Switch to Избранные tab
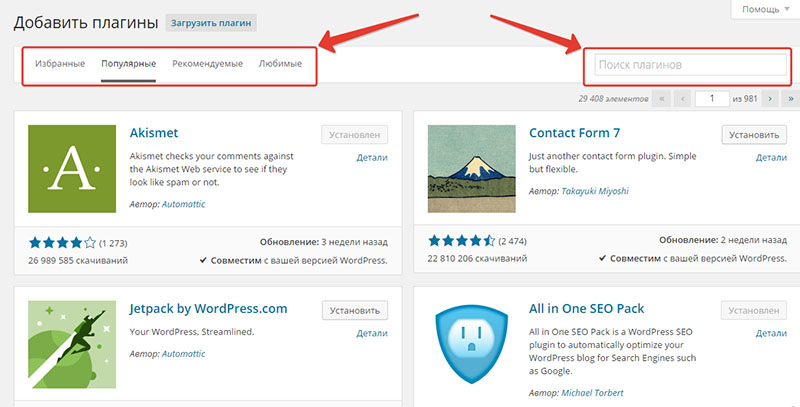The image size is (800, 407). tap(60, 64)
